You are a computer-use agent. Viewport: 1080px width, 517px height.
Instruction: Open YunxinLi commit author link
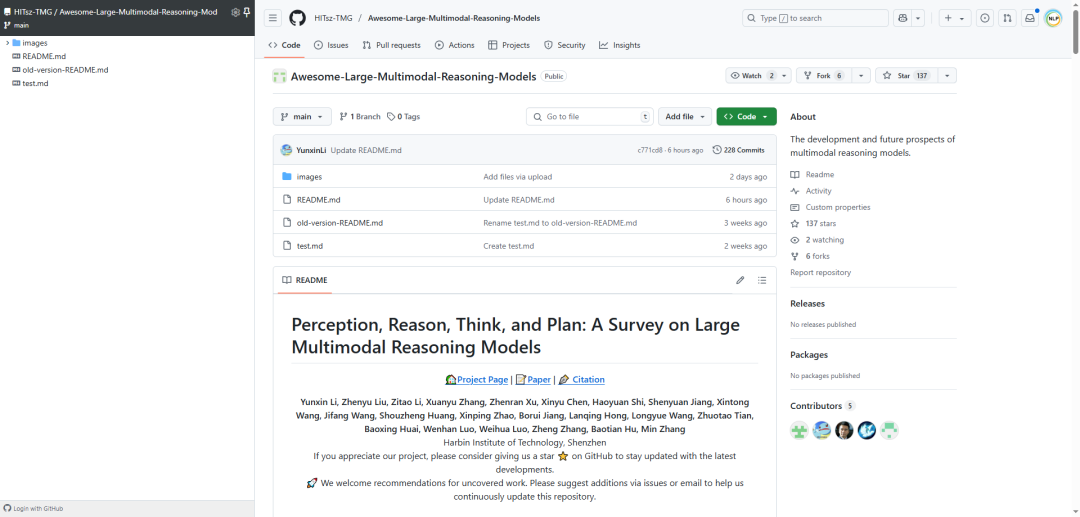point(311,150)
